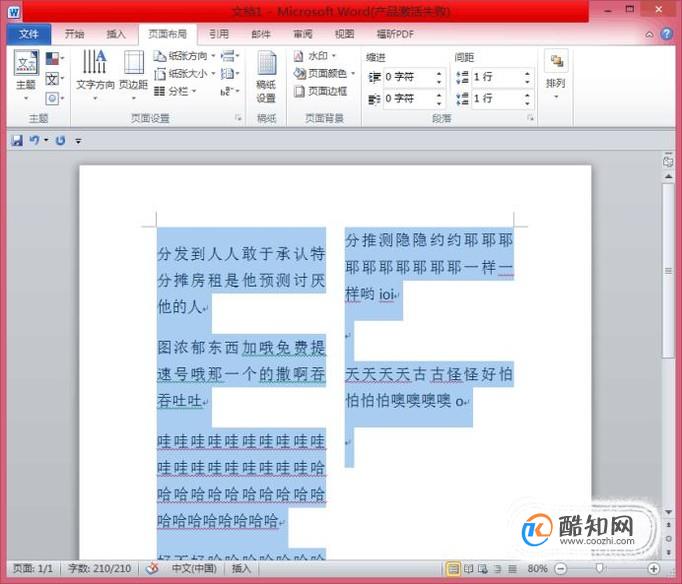This screenshot has width=682, height=584.
Task: Collapse the ribbon with caret icon
Action: pos(649,34)
